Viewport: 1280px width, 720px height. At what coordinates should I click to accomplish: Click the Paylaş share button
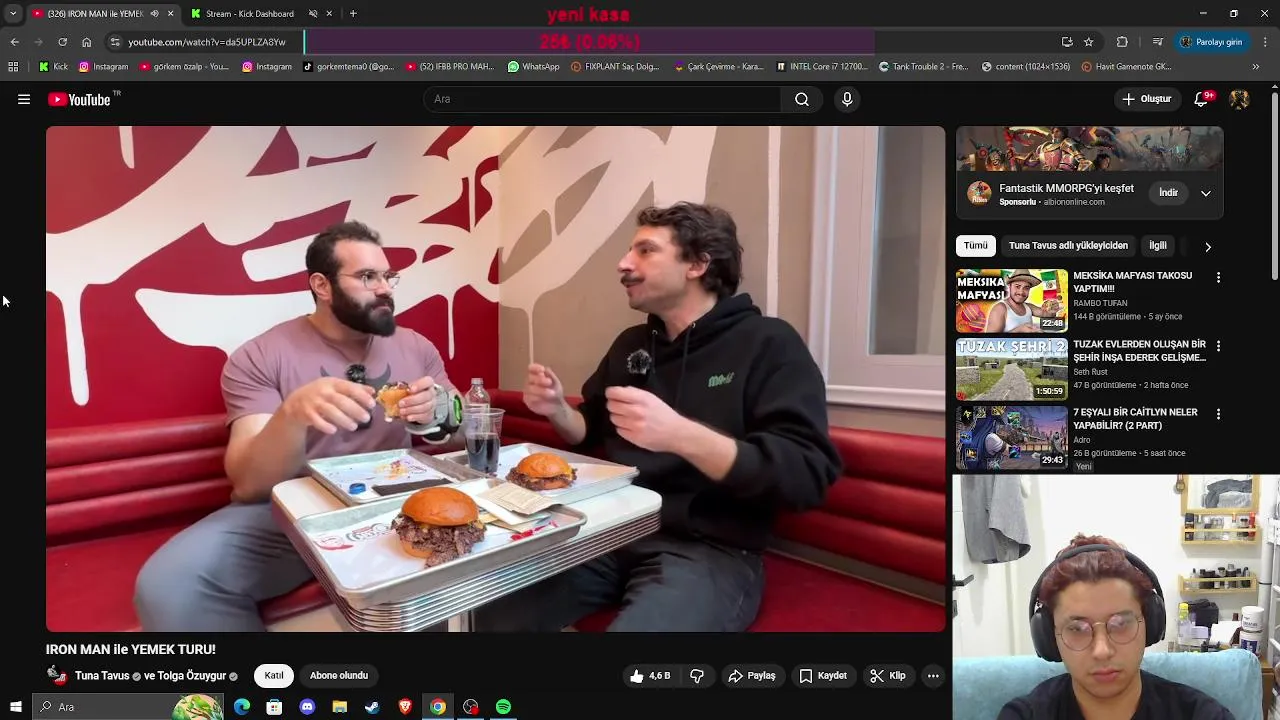point(752,676)
